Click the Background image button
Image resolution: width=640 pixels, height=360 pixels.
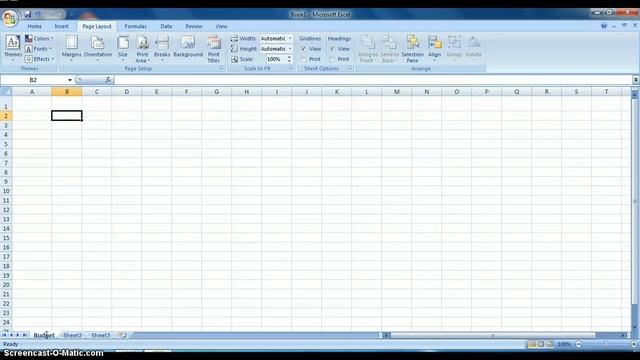188,46
